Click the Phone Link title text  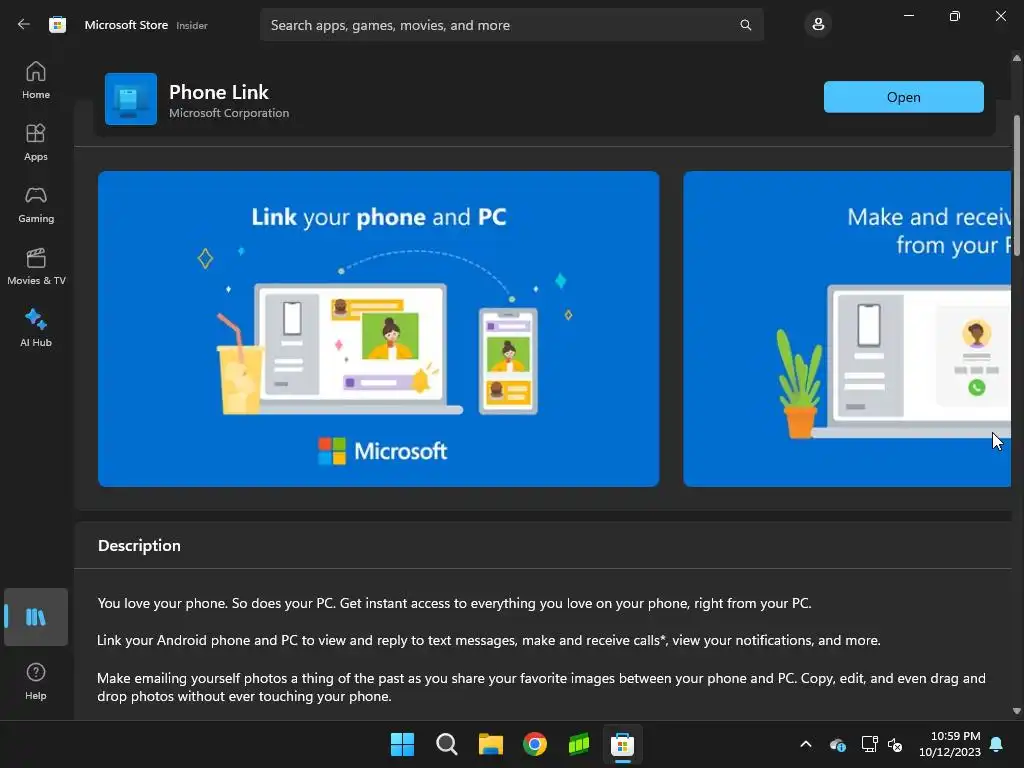[x=219, y=92]
